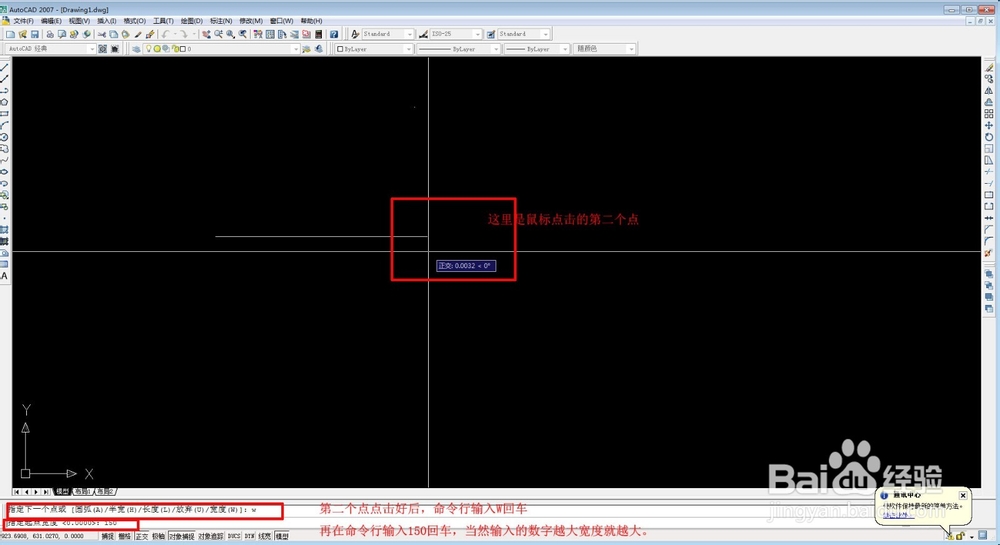Toggle DUCS in the status bar

[x=234, y=536]
